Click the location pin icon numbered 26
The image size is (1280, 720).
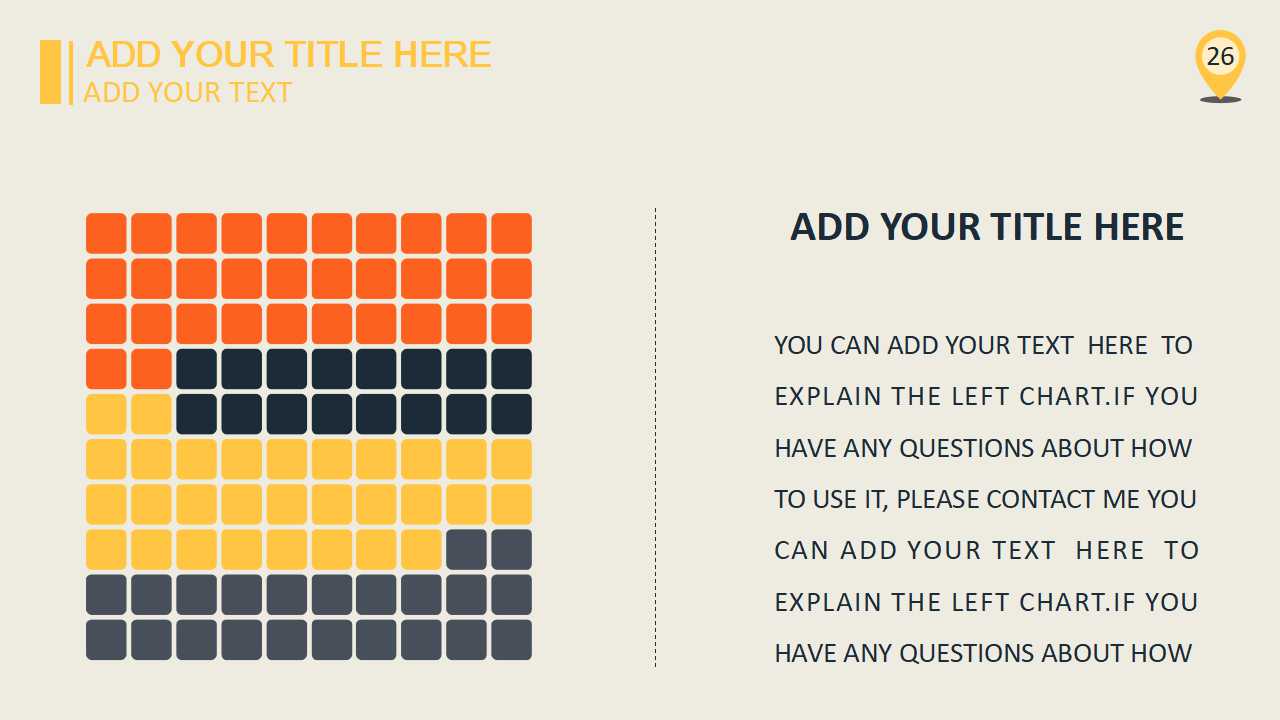coord(1220,60)
